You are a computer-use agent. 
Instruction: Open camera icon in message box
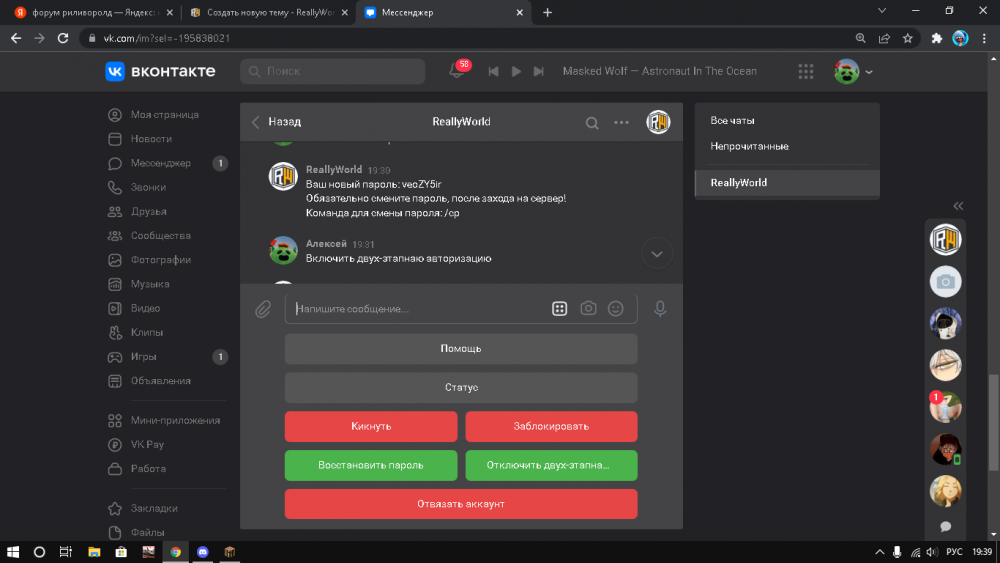588,309
